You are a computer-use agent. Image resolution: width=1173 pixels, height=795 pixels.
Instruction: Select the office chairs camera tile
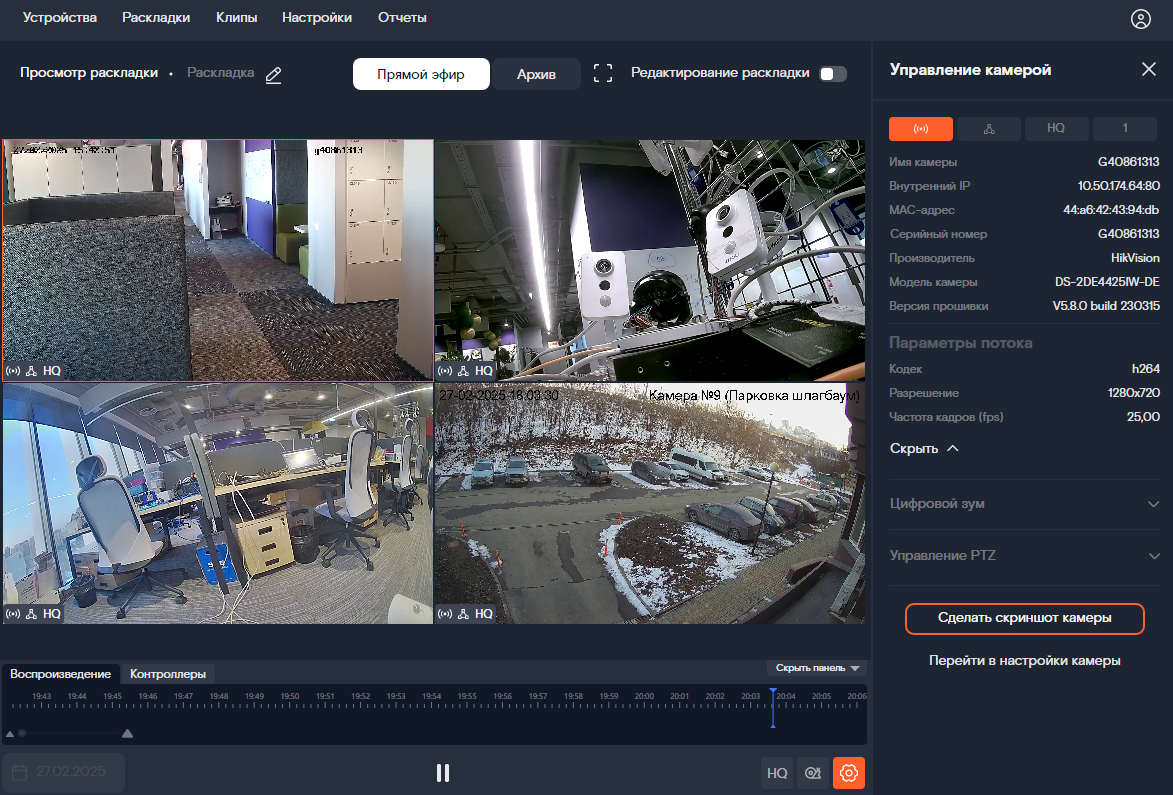tap(218, 503)
